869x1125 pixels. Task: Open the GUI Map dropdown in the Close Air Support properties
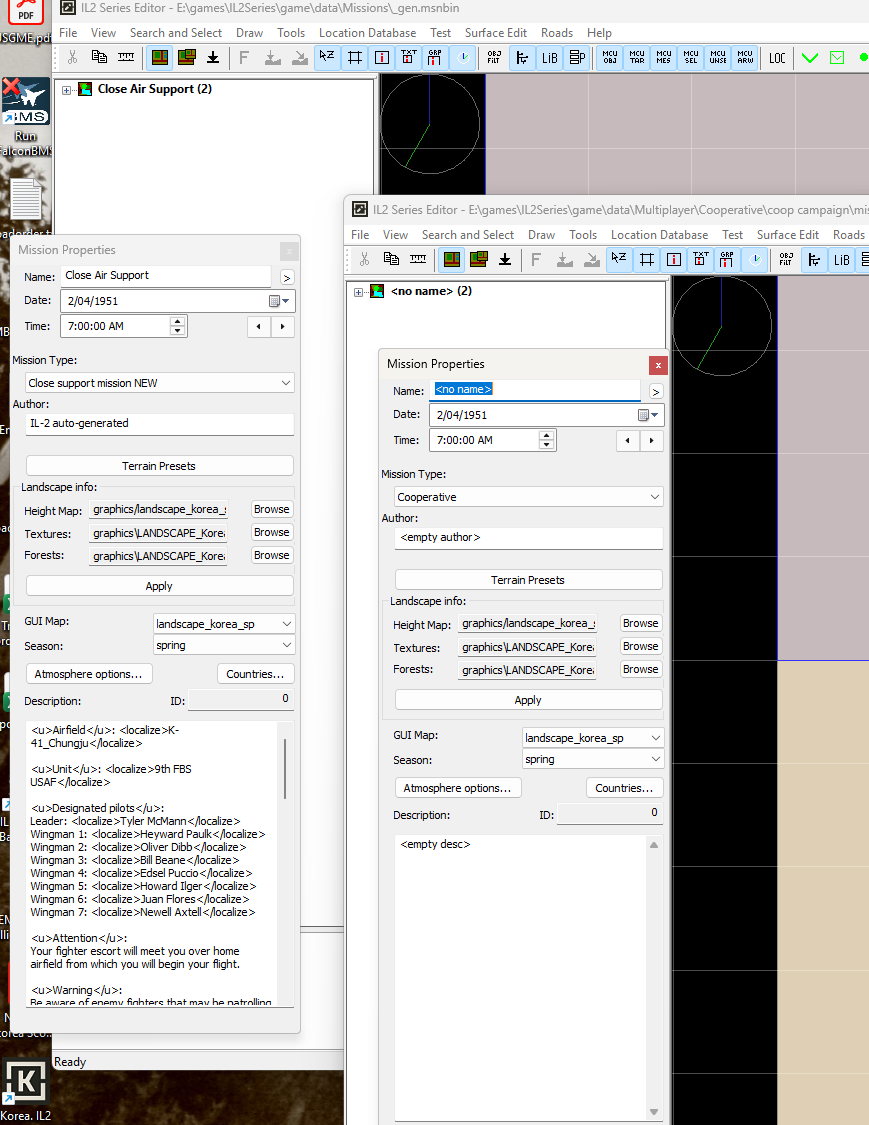[224, 624]
